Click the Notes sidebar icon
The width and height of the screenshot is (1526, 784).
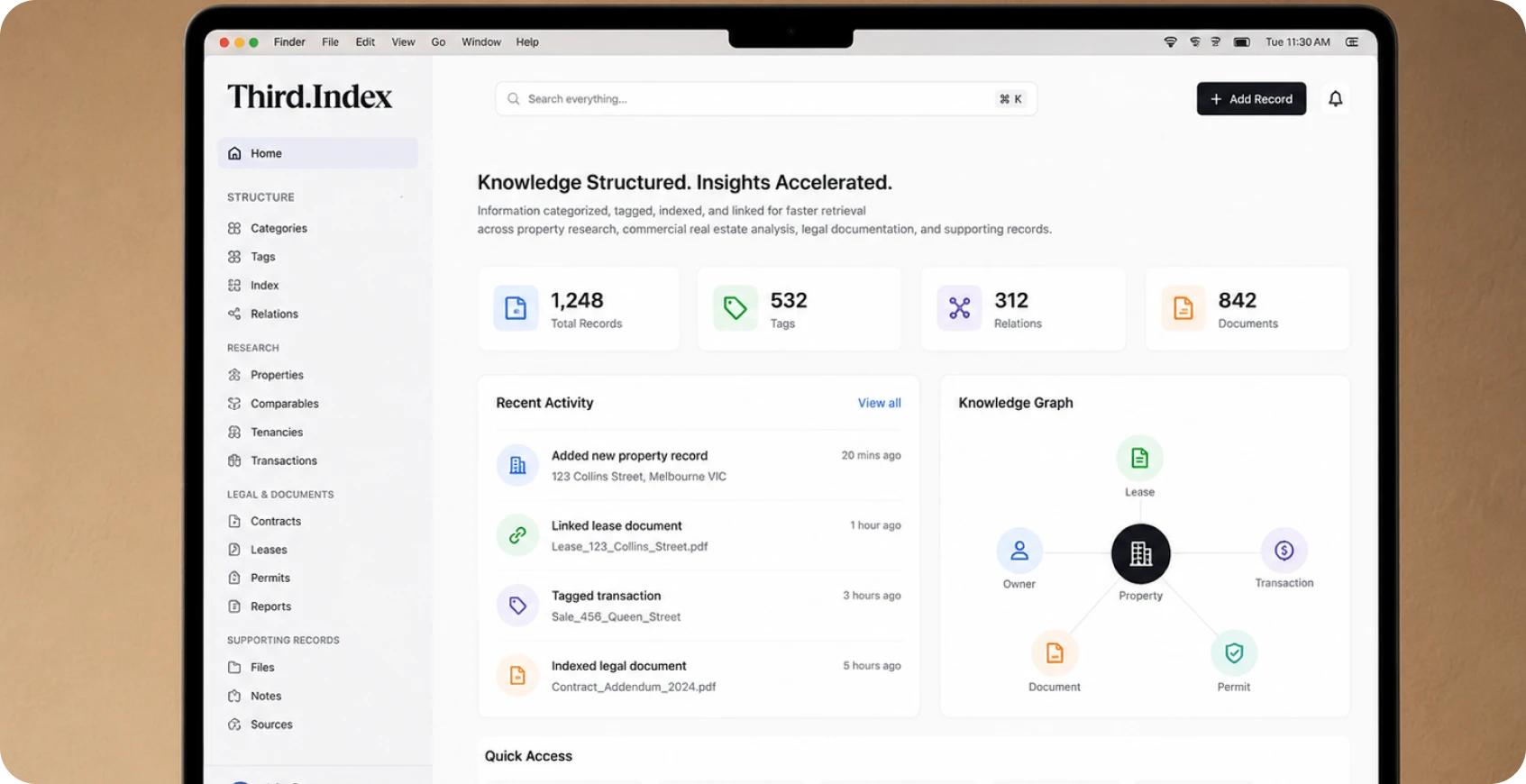[x=234, y=696]
